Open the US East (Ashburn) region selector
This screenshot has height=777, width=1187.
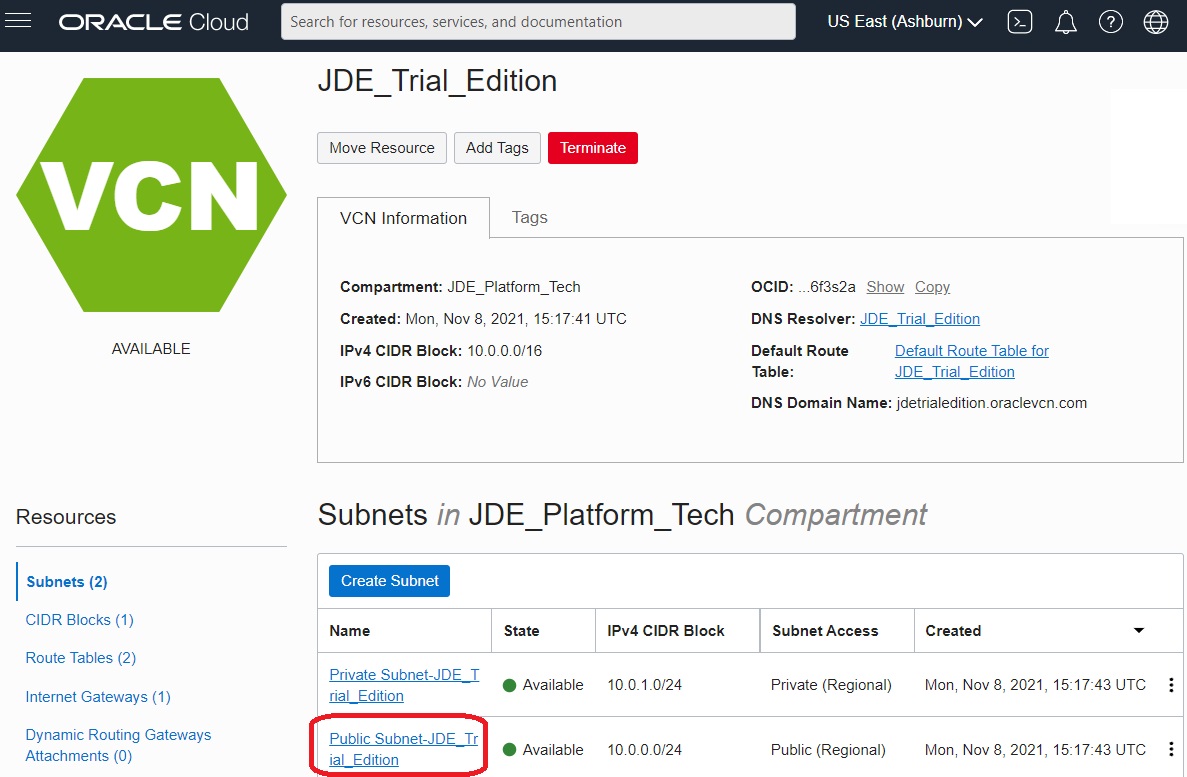pyautogui.click(x=902, y=21)
